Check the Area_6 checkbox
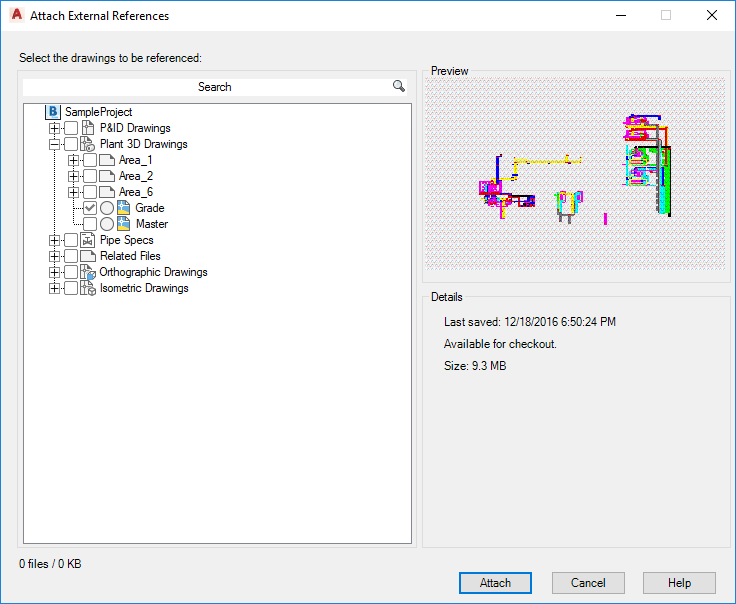Viewport: 736px width, 604px height. (x=90, y=192)
